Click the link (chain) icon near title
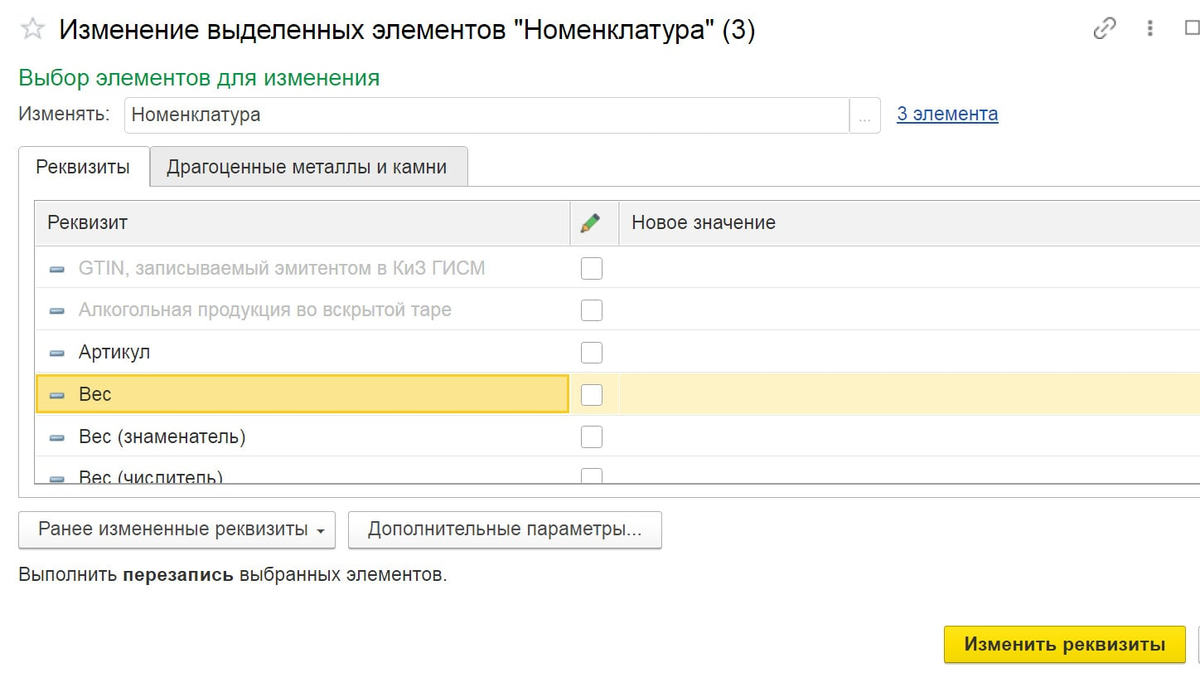The image size is (1200, 673). point(1104,29)
